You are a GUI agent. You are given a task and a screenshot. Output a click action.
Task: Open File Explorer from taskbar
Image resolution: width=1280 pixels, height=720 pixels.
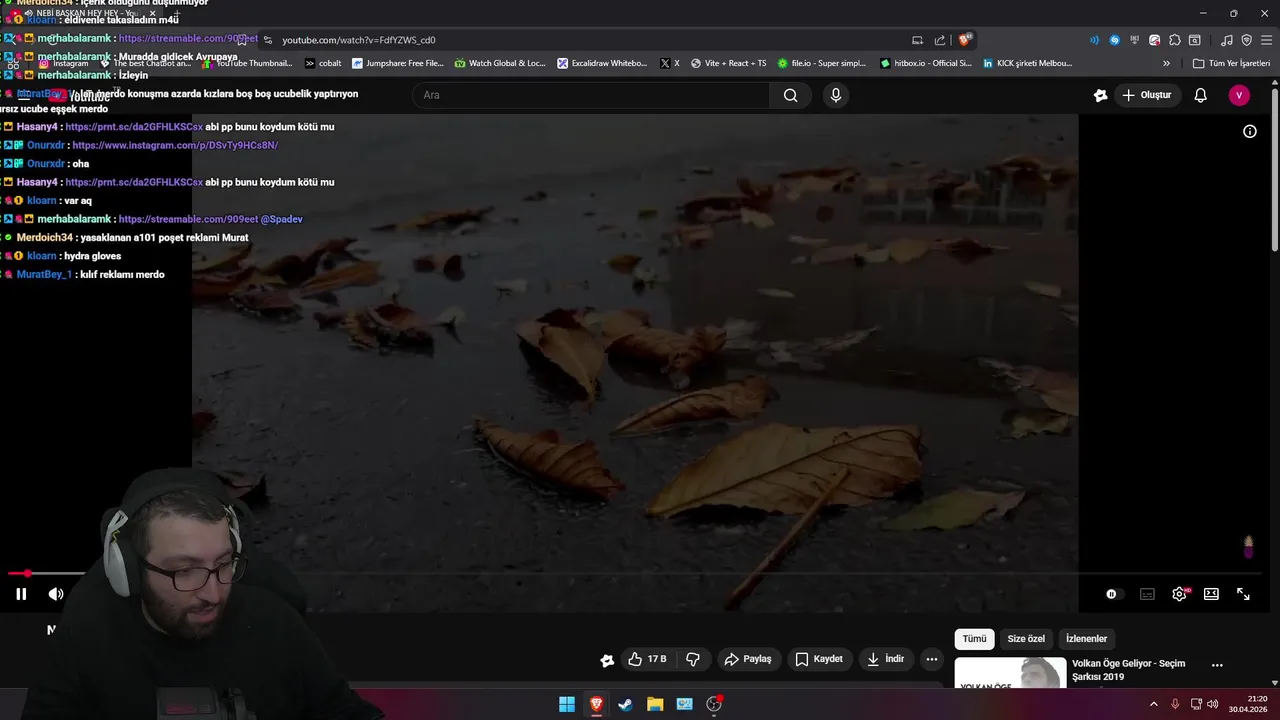[x=655, y=704]
